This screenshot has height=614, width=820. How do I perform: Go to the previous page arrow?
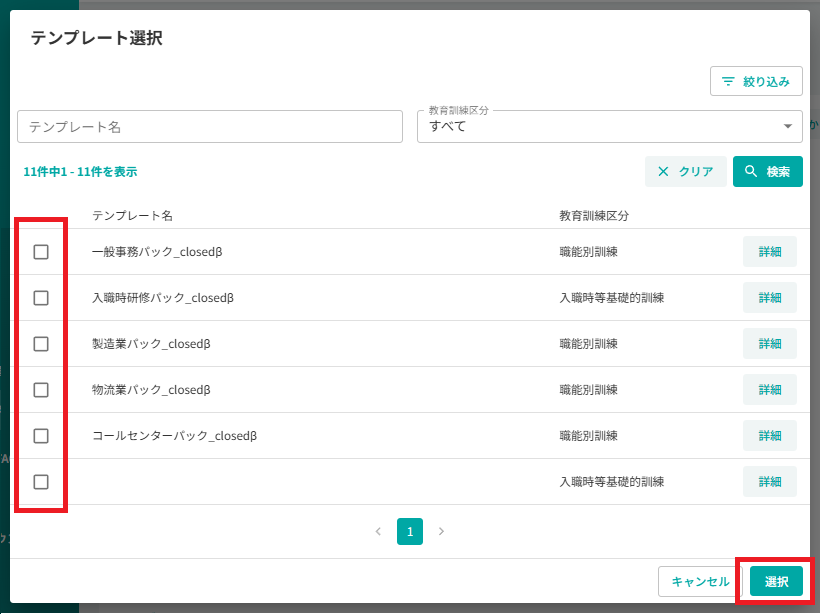tap(378, 531)
